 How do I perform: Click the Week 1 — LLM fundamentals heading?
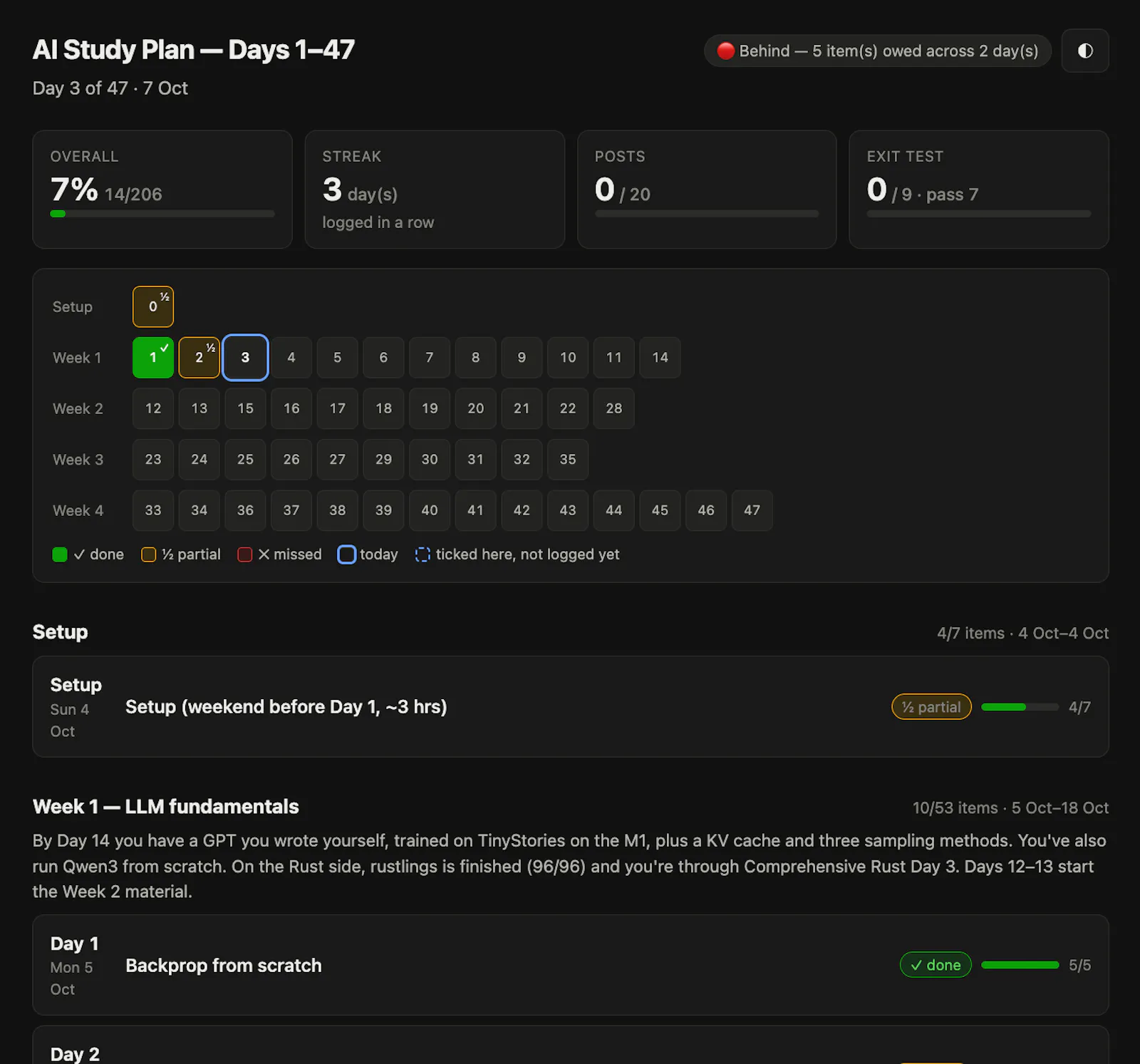tap(166, 807)
